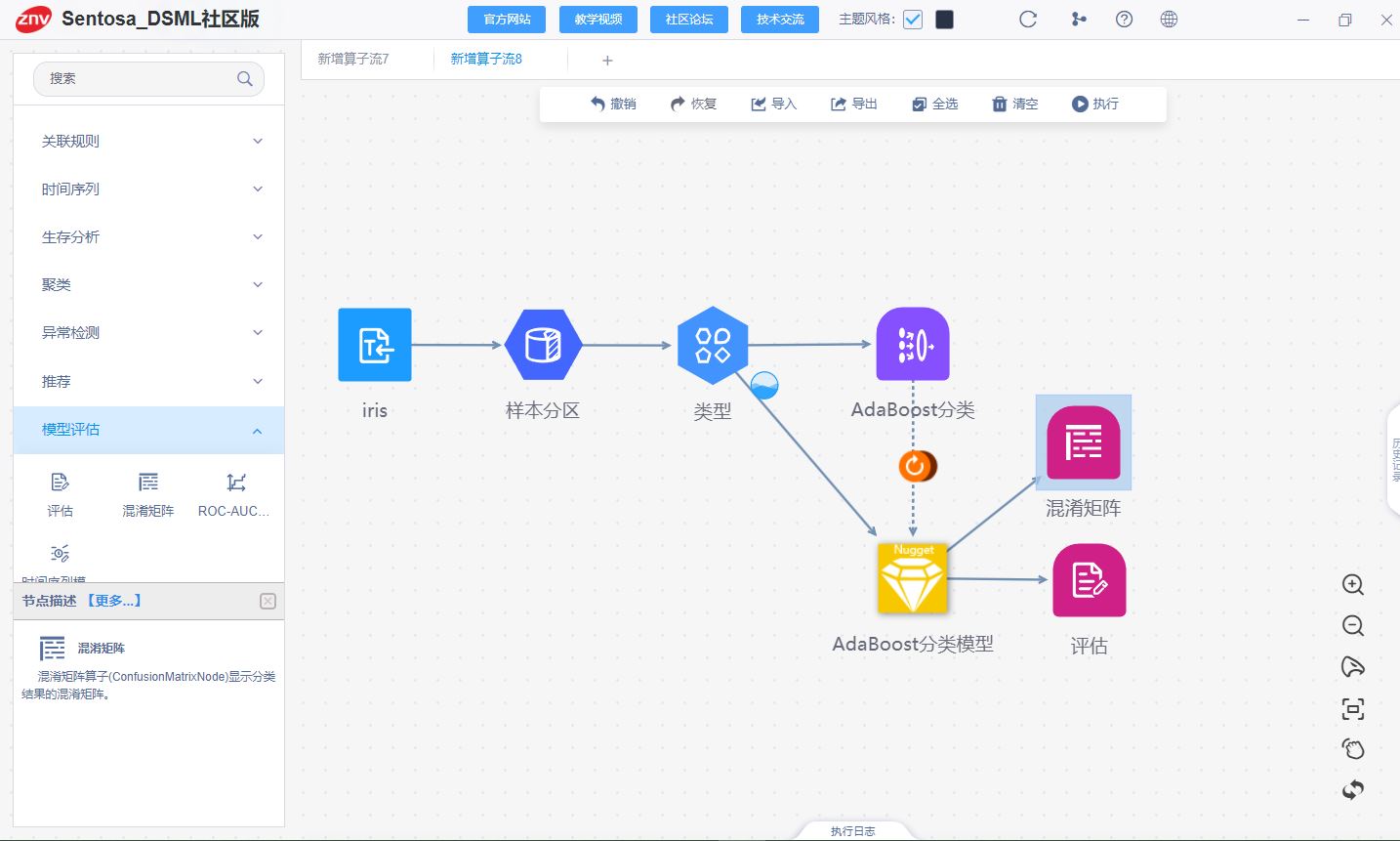Click the branch/version icon in title bar
Image resolution: width=1400 pixels, height=841 pixels.
pyautogui.click(x=1079, y=20)
